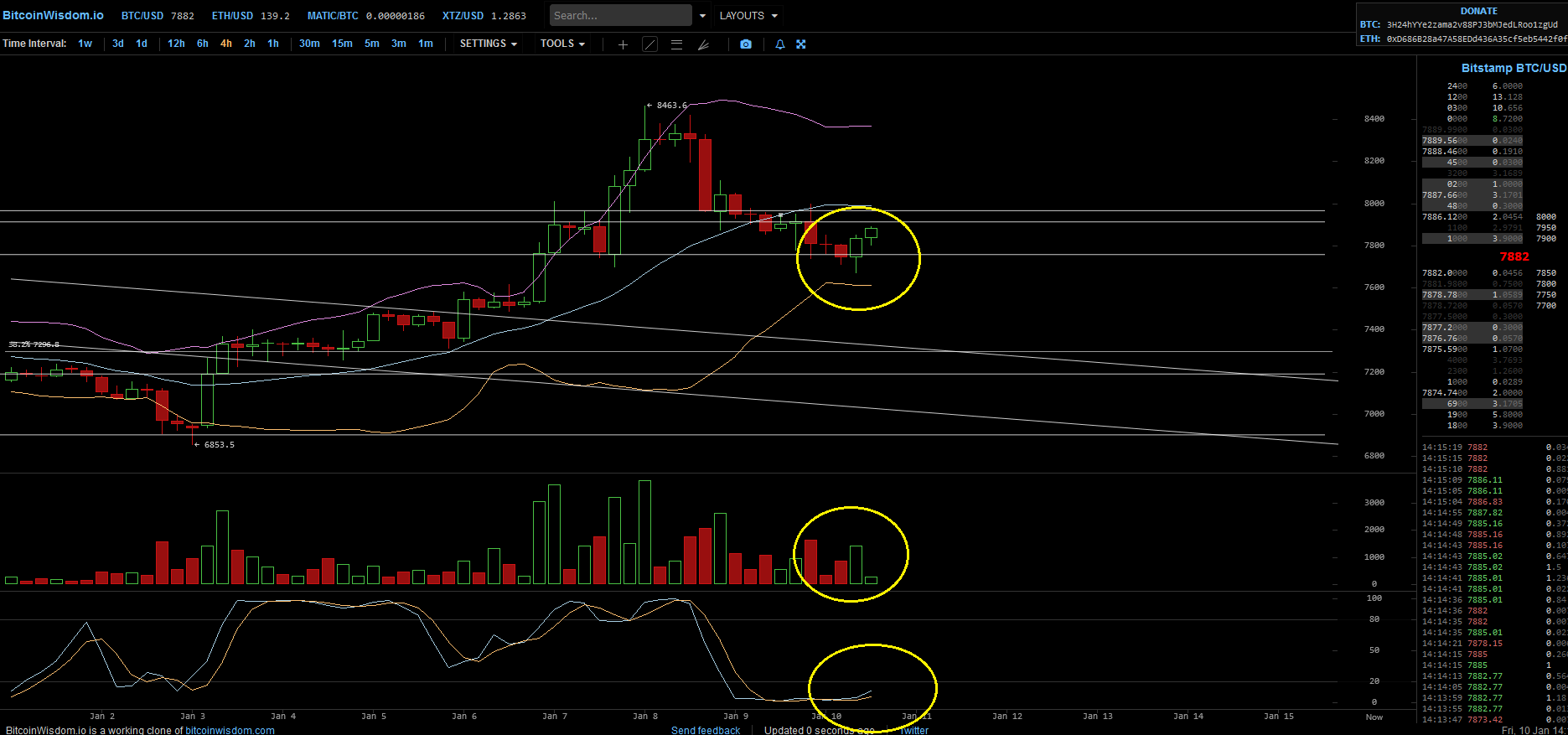The image size is (1568, 735).
Task: Click the 38.2% 7296.8 Fibonacci label
Action: click(34, 344)
